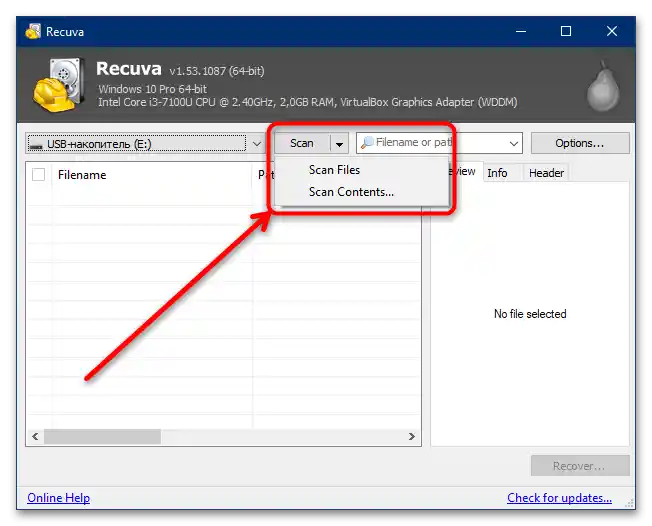
Task: Click the Recuva title bar app icon
Action: click(33, 31)
